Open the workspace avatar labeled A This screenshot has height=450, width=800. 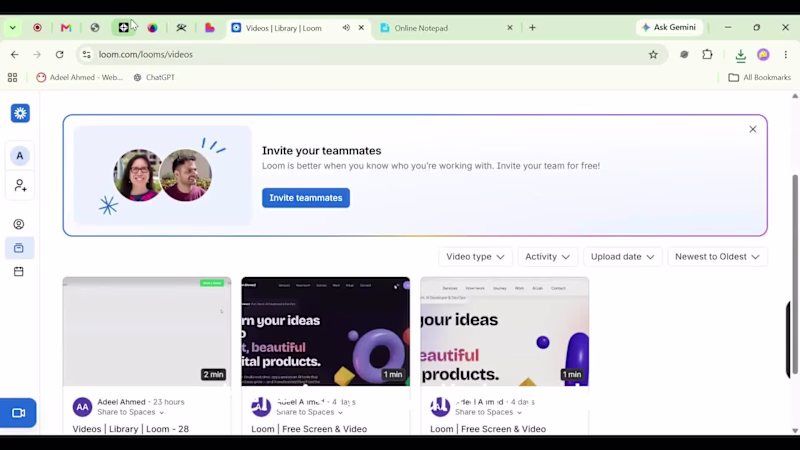pyautogui.click(x=20, y=156)
